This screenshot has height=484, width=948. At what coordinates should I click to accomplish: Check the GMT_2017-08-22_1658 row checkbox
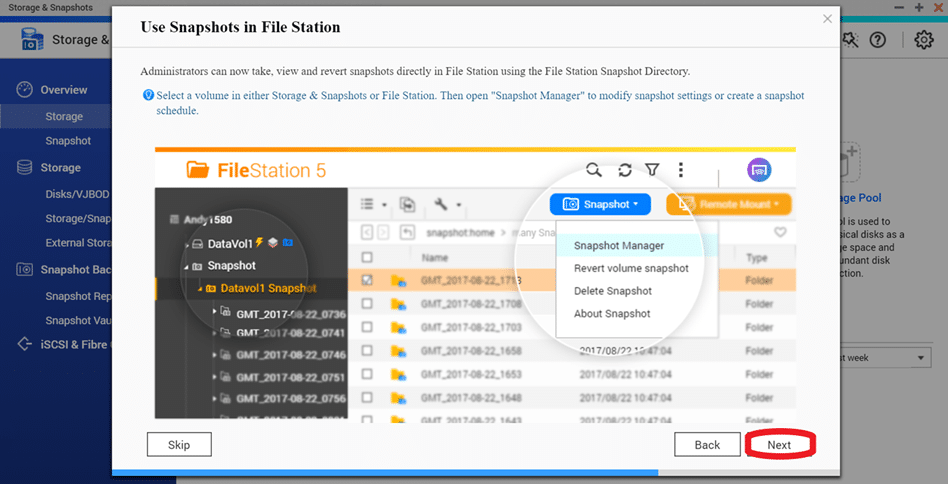pyautogui.click(x=367, y=350)
